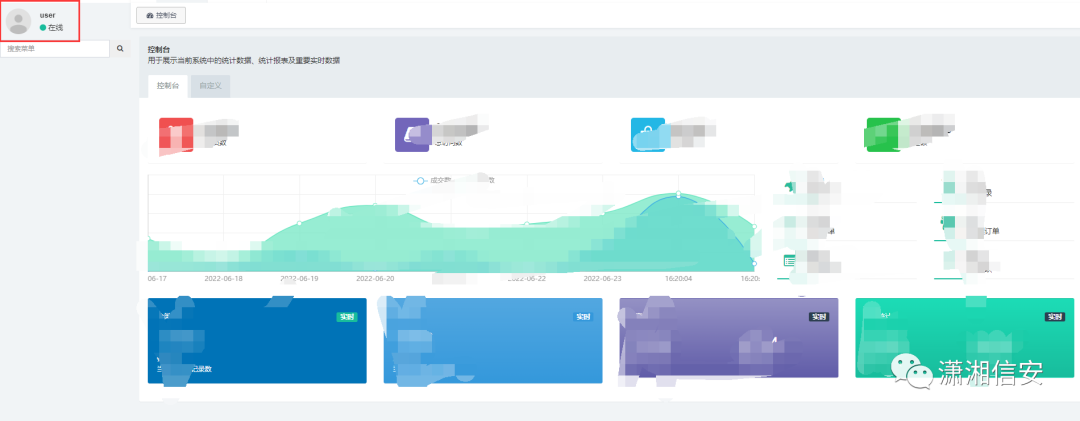
Task: Click the chart peak point near 16:20:04
Action: (x=679, y=193)
